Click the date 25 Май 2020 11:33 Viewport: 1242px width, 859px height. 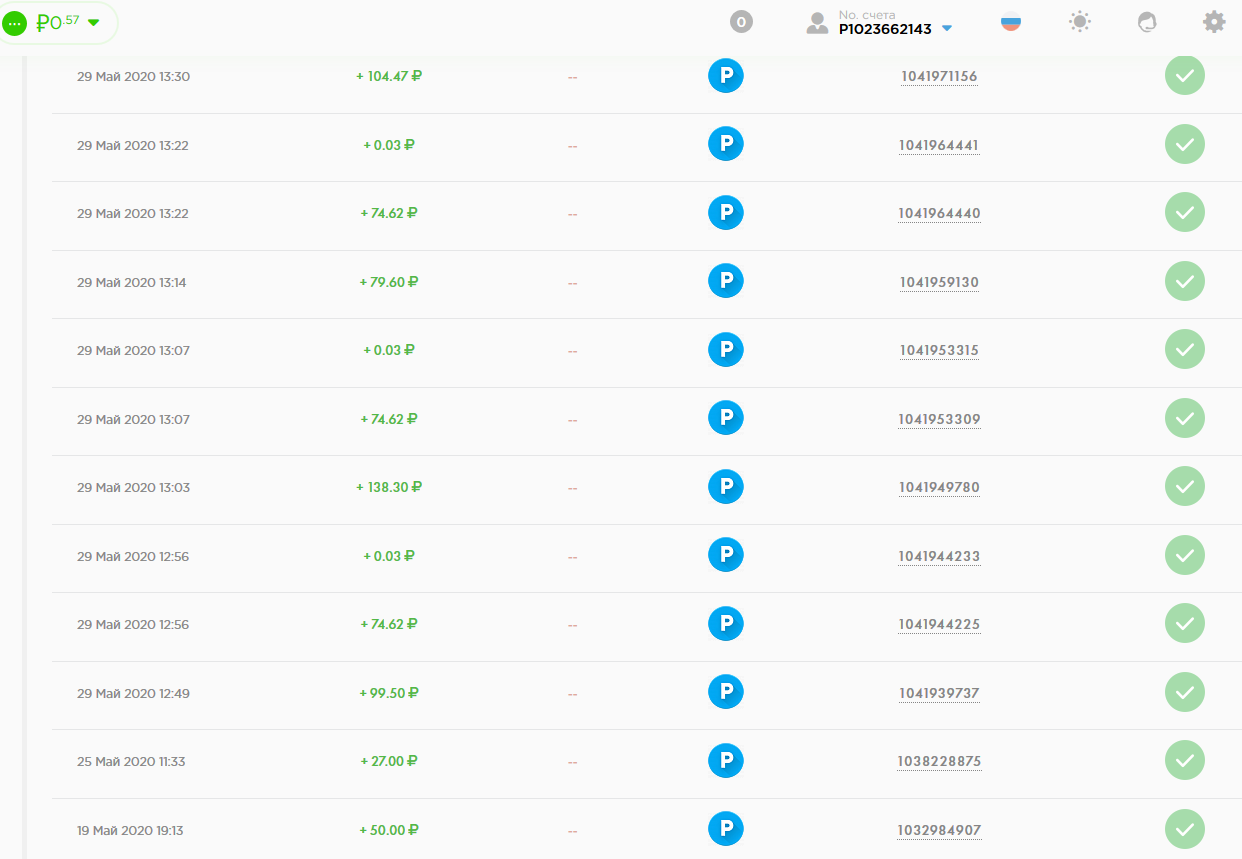tap(131, 762)
